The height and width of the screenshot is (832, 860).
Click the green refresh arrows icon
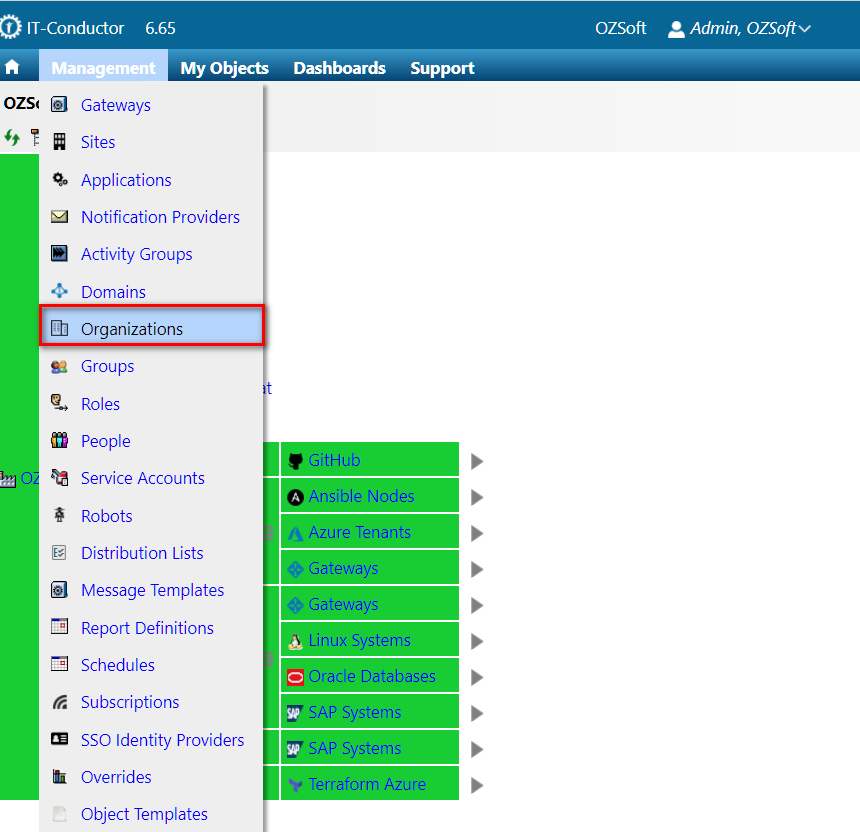pyautogui.click(x=12, y=137)
